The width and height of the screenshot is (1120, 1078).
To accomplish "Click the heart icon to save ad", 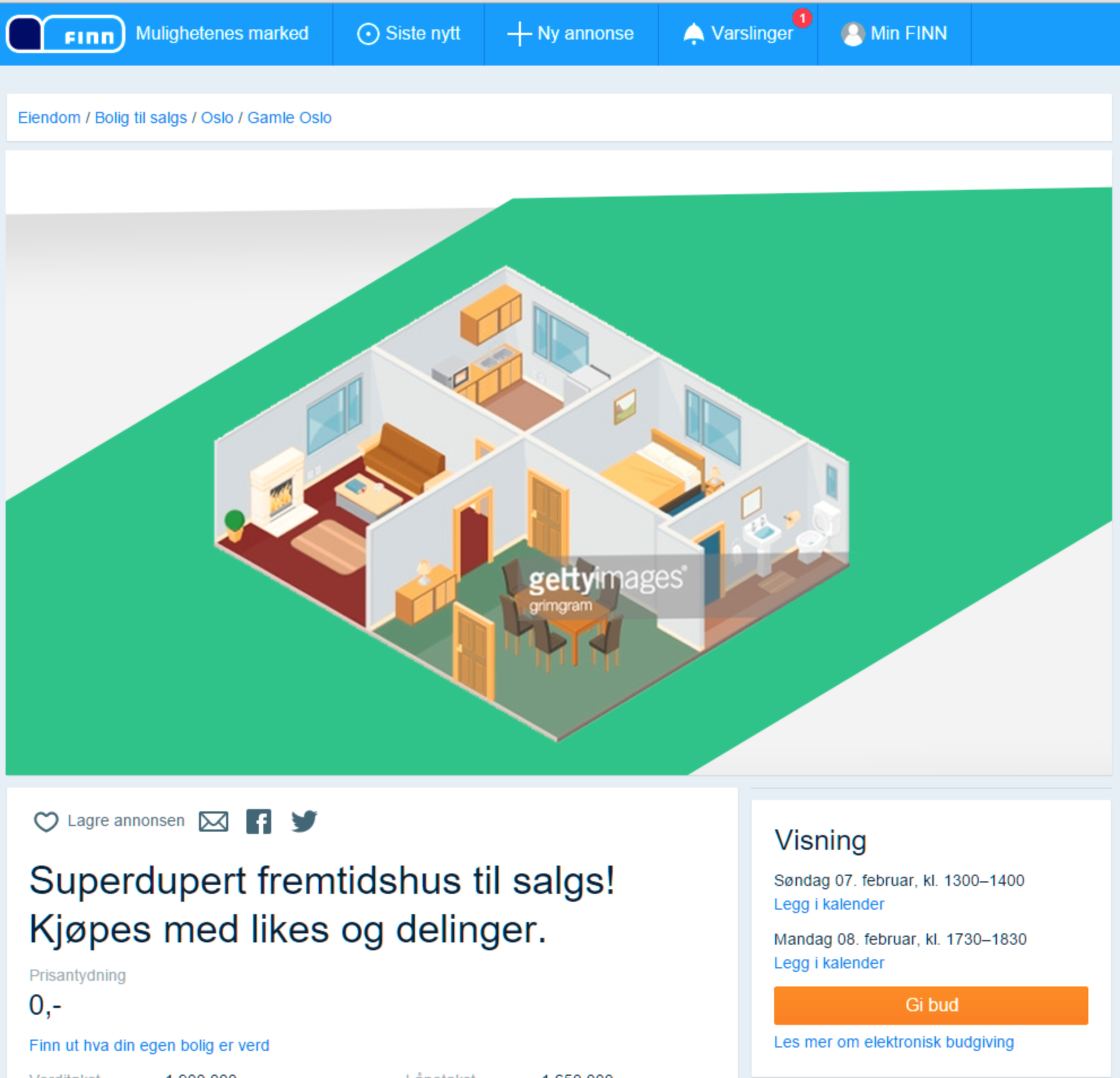I will coord(46,821).
